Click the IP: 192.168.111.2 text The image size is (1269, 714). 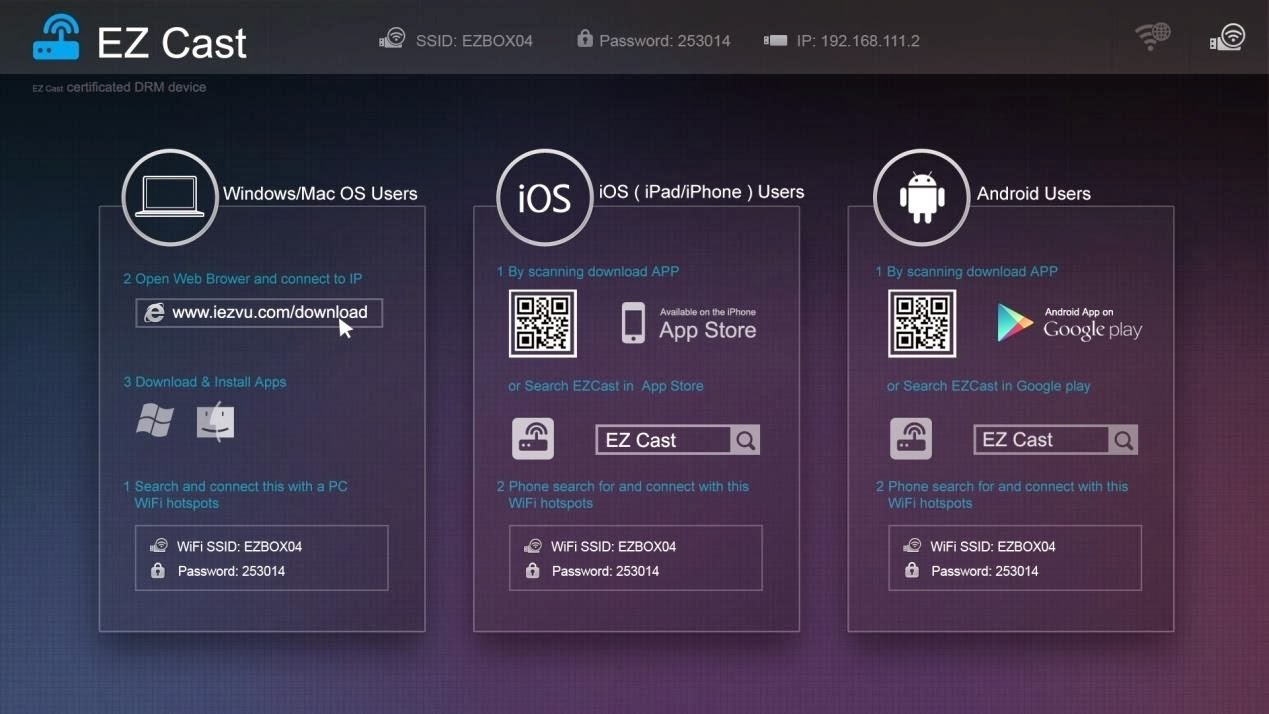click(x=858, y=41)
